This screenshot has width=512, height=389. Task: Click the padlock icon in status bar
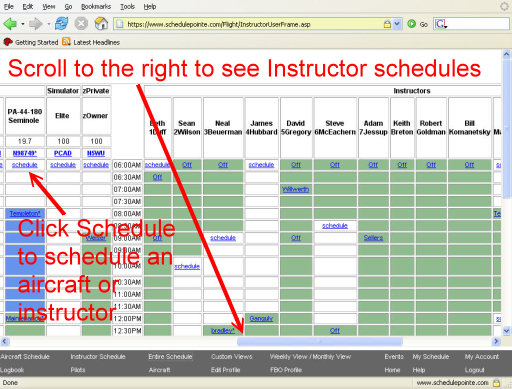coord(496,382)
